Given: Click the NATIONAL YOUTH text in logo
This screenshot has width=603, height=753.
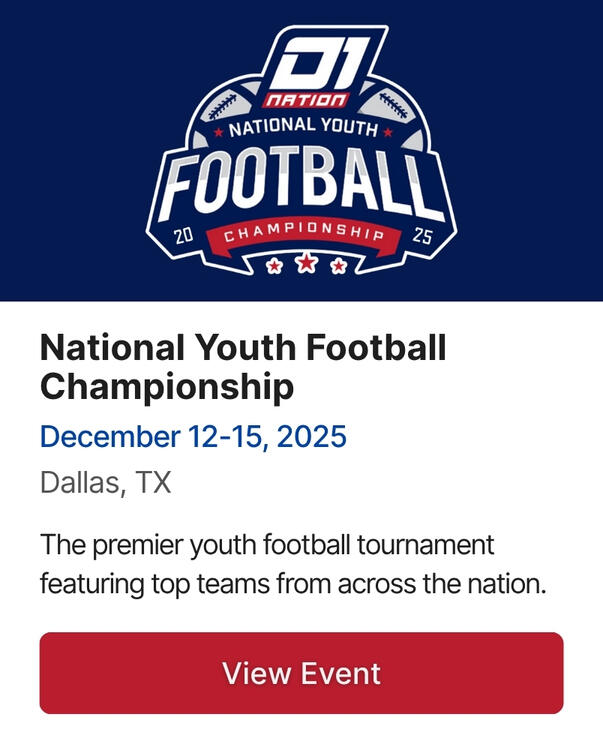Looking at the screenshot, I should [303, 129].
